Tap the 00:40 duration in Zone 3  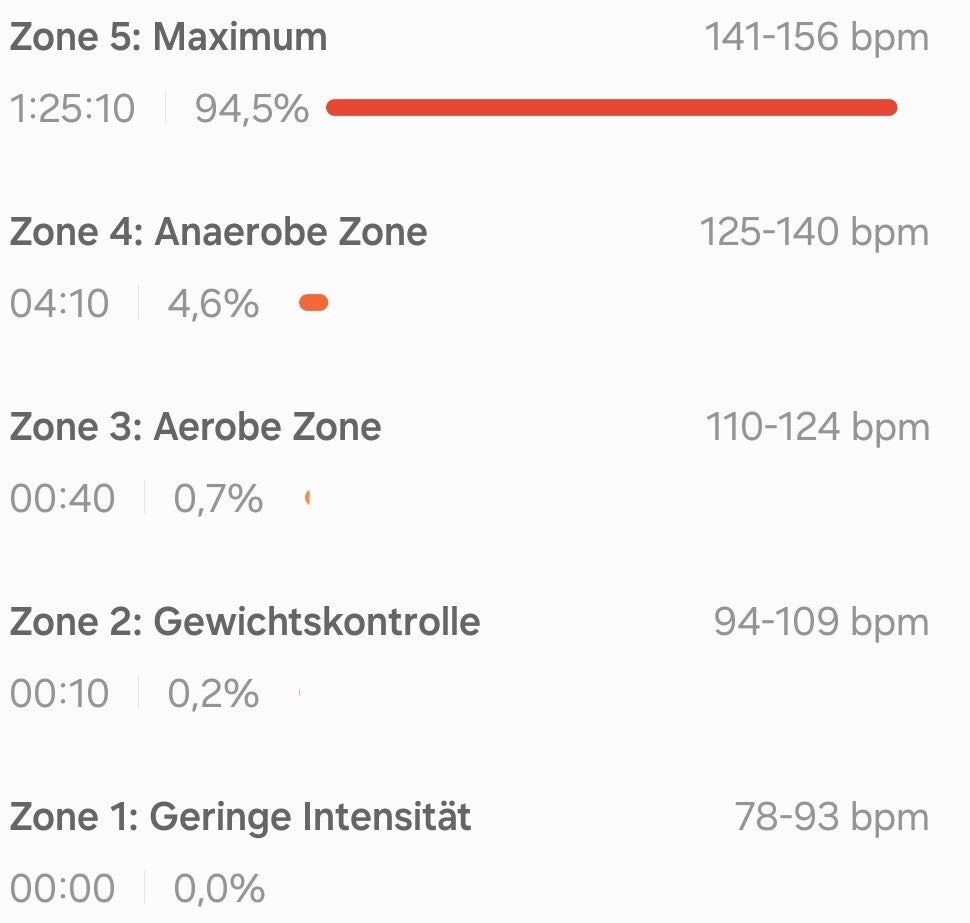point(62,497)
